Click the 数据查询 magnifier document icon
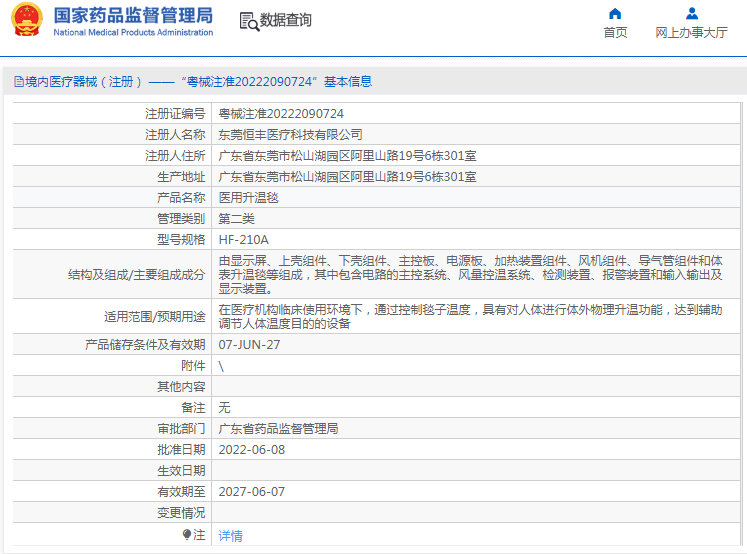 pos(248,21)
